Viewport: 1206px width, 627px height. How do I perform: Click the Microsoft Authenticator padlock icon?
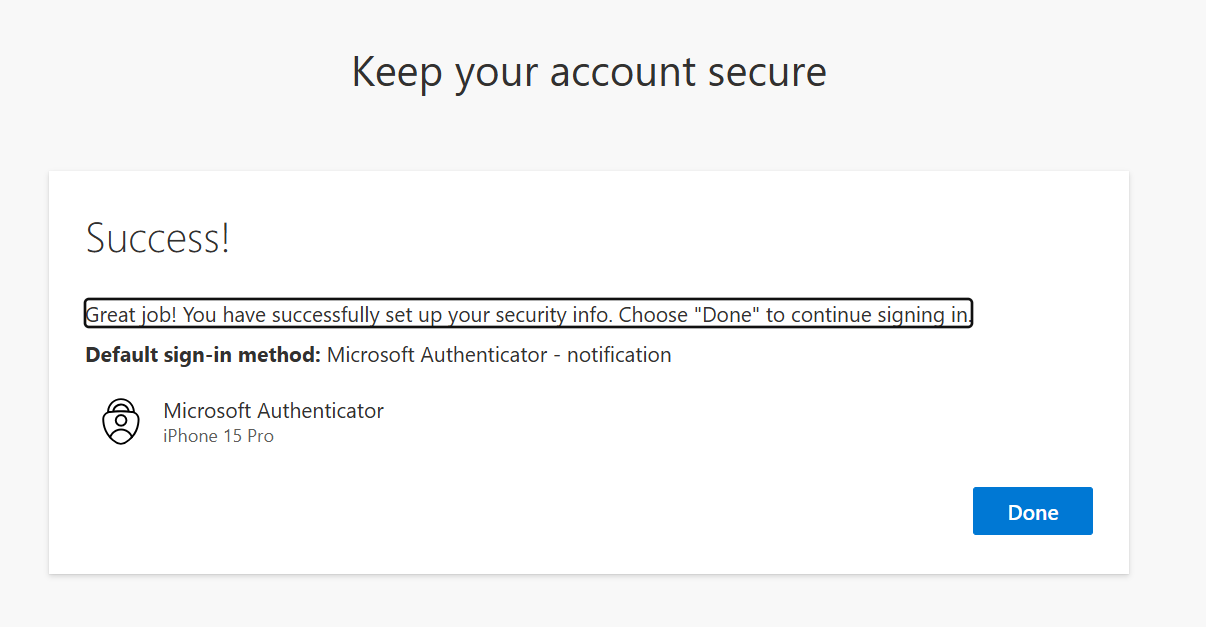[121, 421]
